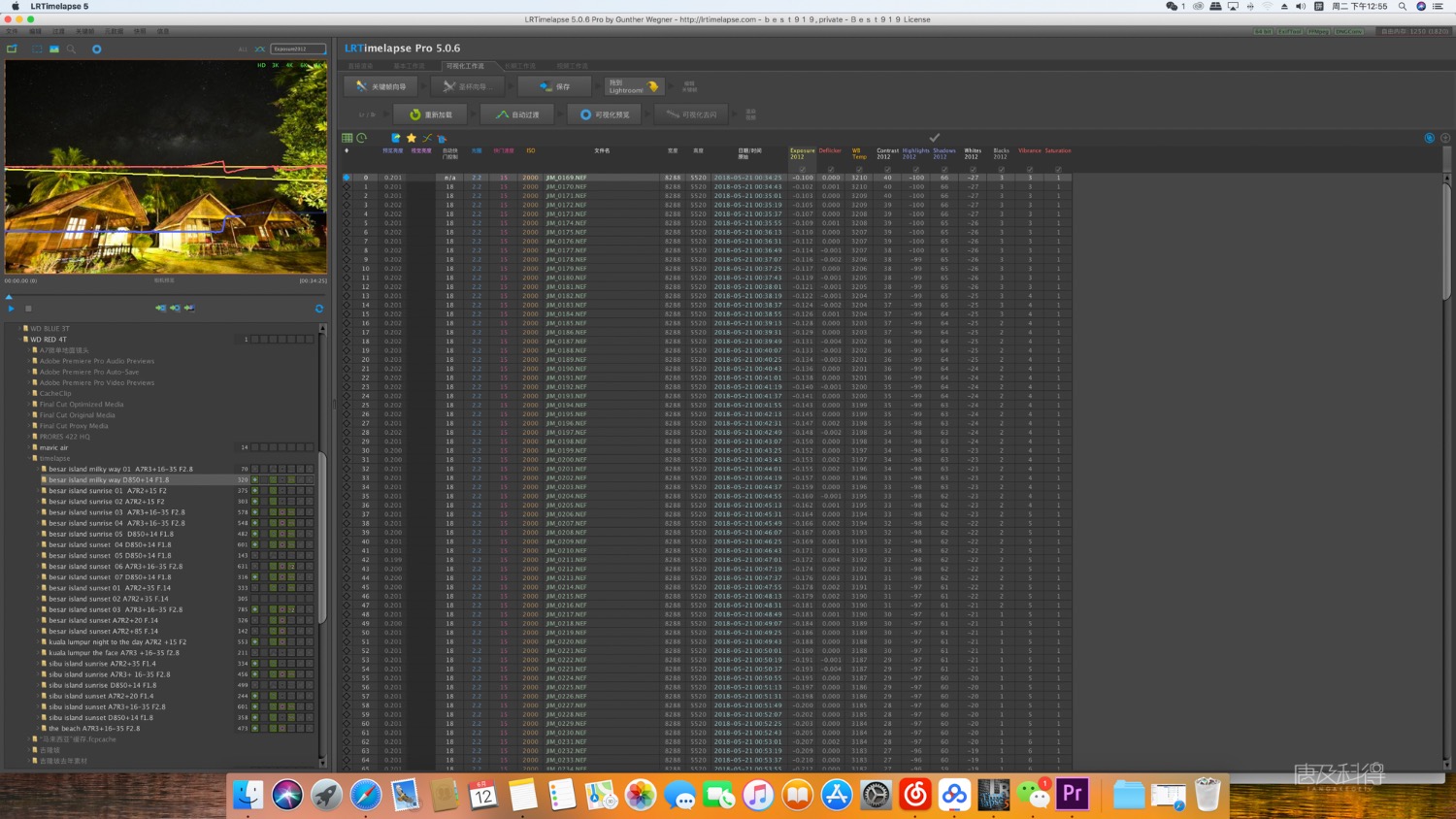Viewport: 1456px width, 819px height.
Task: Open the App Store from the Dock
Action: pyautogui.click(x=836, y=794)
